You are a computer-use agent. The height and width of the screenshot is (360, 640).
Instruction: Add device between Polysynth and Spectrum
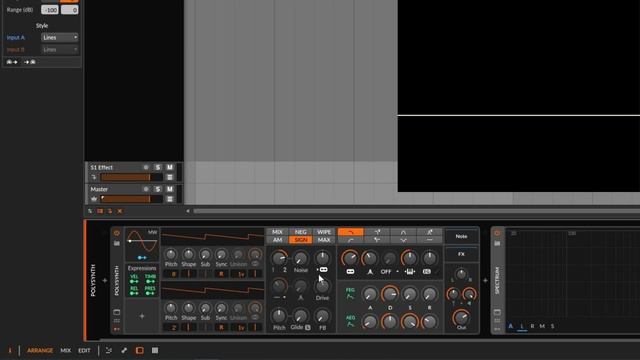tap(485, 280)
